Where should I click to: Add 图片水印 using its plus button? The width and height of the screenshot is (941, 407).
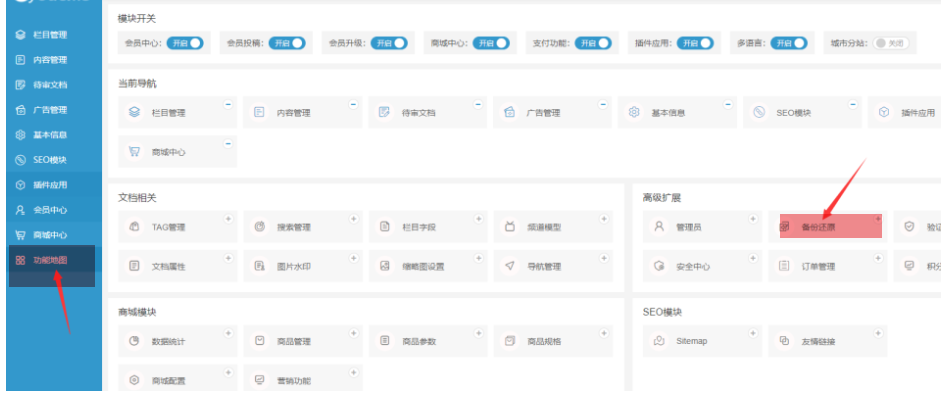tap(353, 258)
